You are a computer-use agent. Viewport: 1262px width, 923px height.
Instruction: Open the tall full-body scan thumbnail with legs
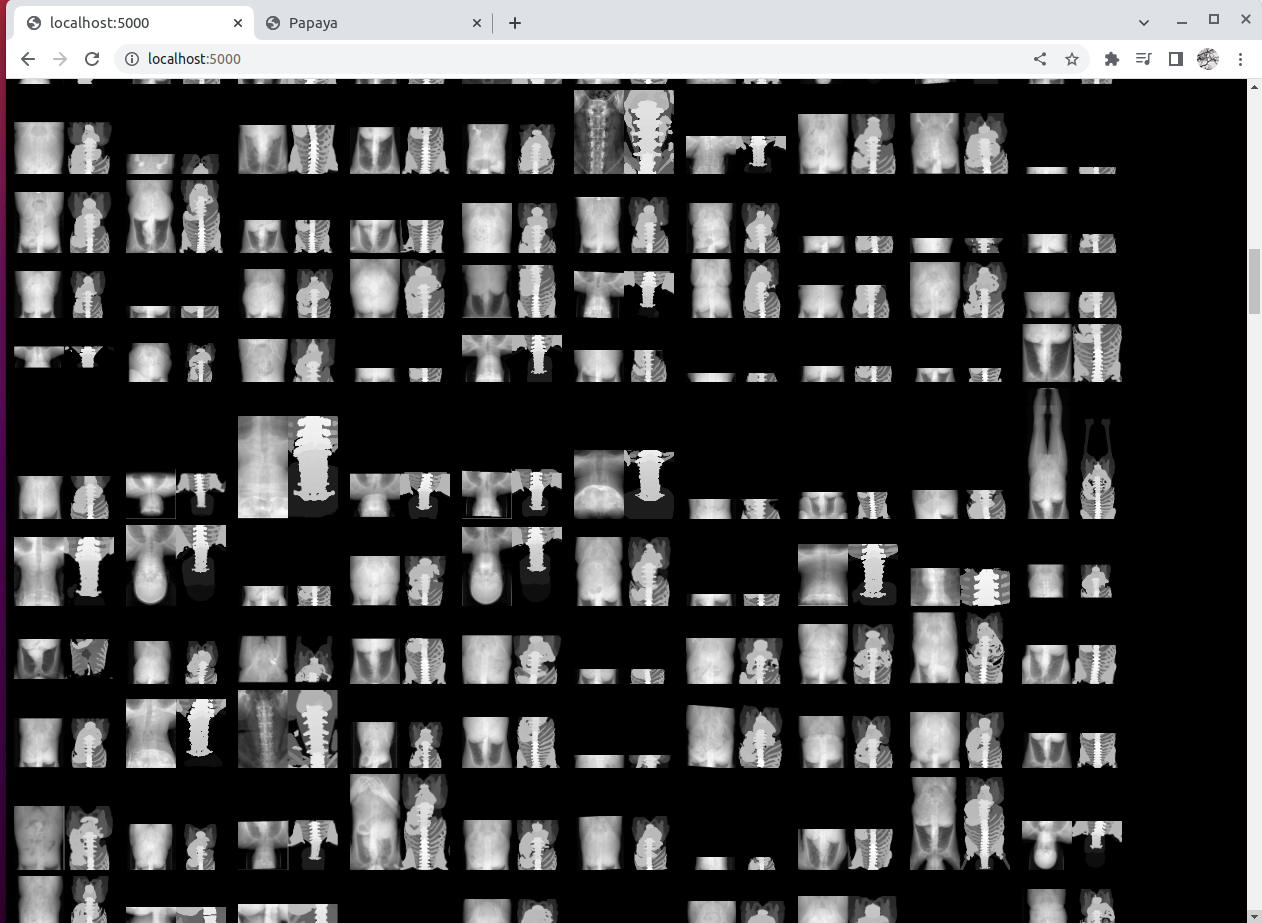1072,453
